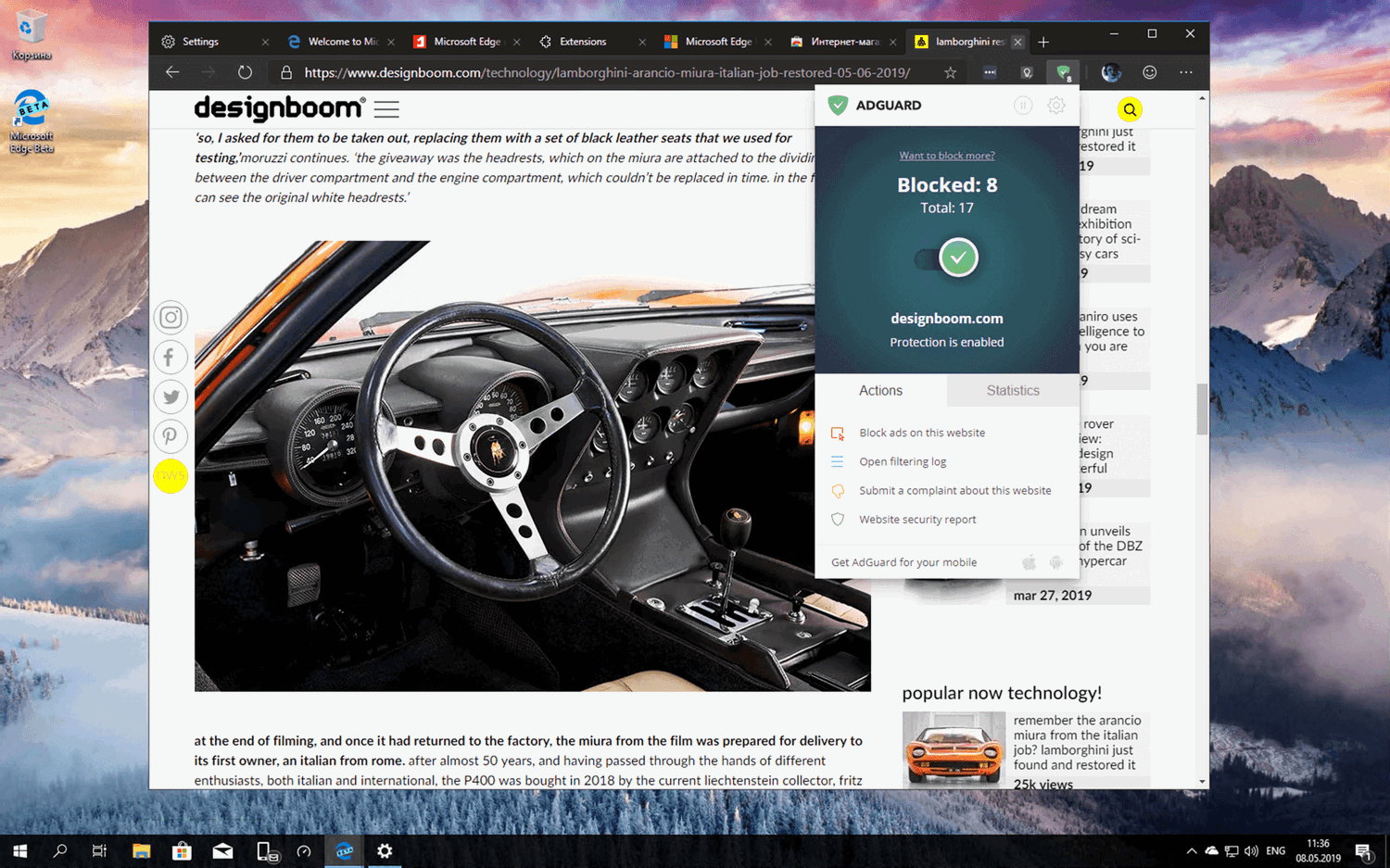Screen dimensions: 1390x868
Task: Click 'Want to block more?' link
Action: [x=947, y=156]
